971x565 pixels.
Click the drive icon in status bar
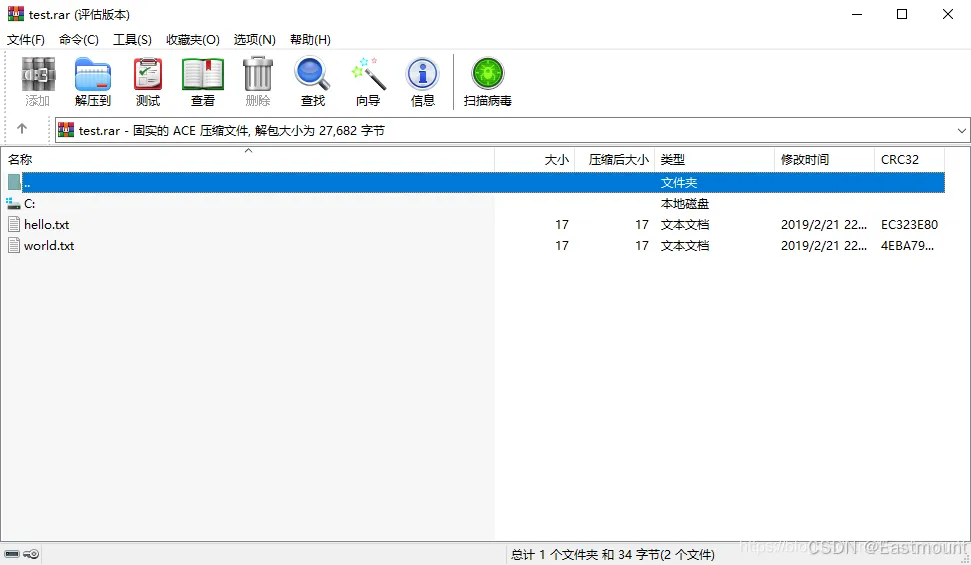click(12, 554)
